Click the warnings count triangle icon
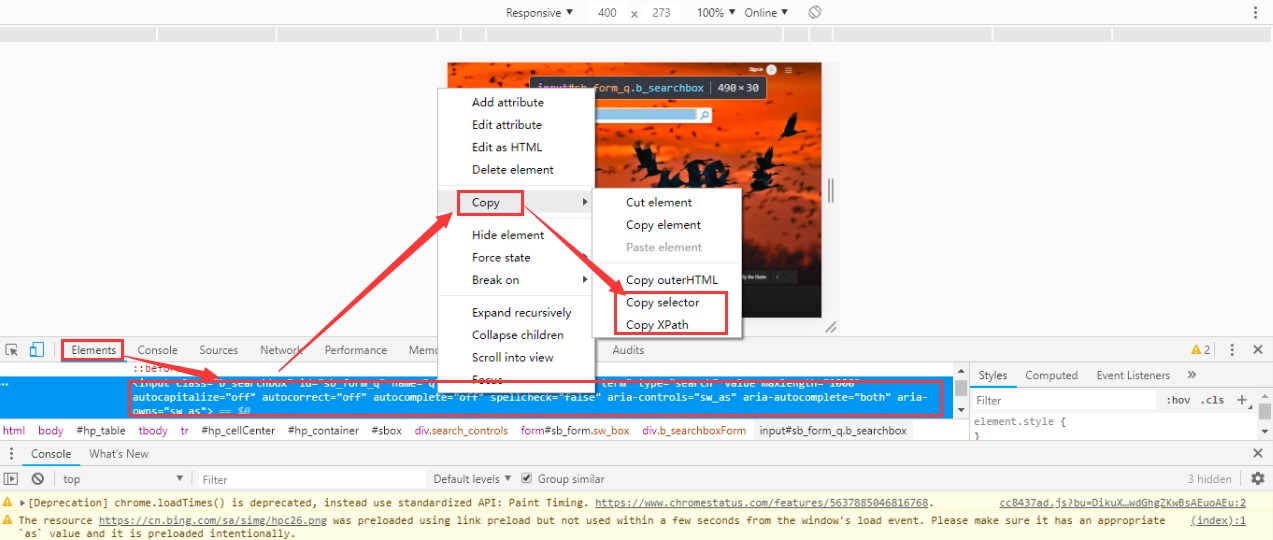 click(x=1196, y=350)
